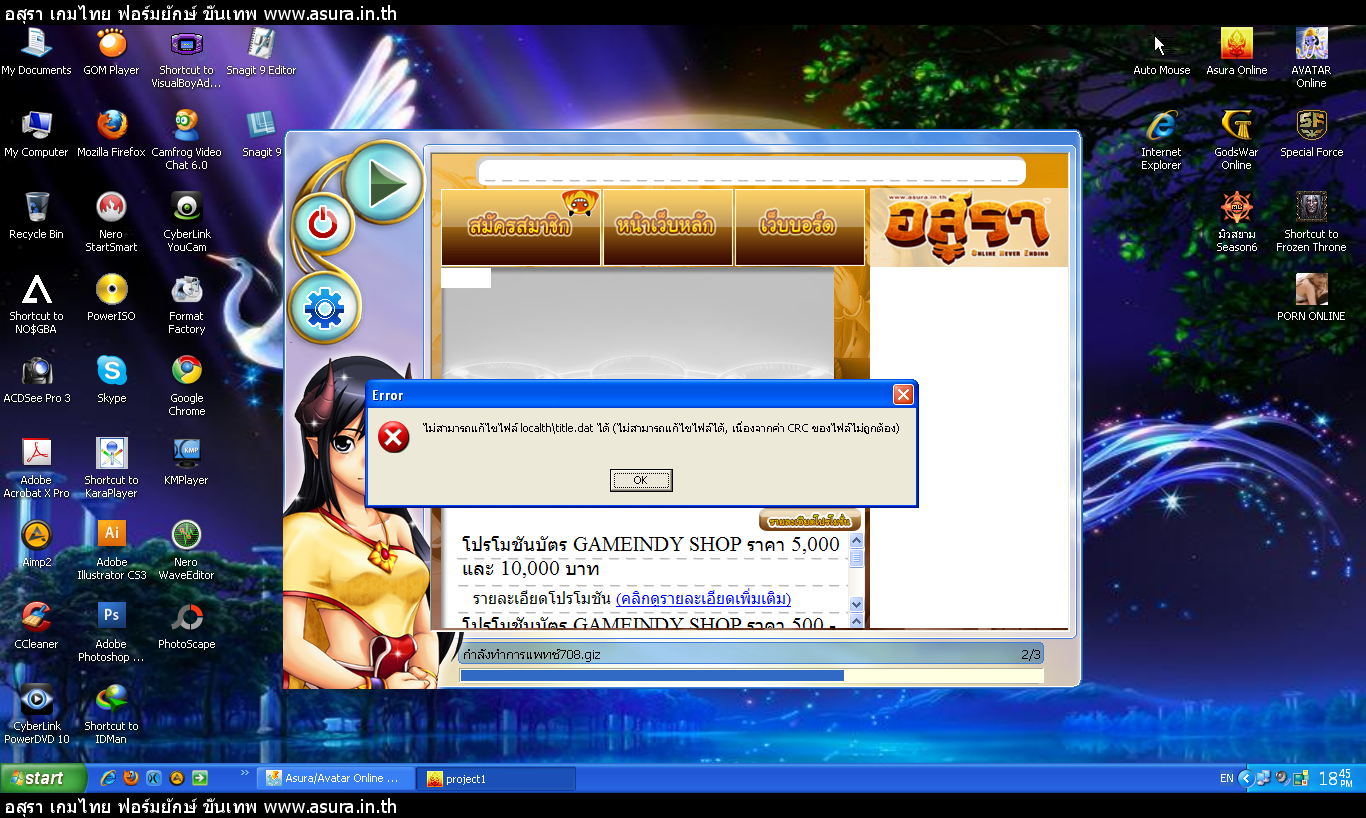Expand Quick Launch overflow chevron

click(x=245, y=773)
